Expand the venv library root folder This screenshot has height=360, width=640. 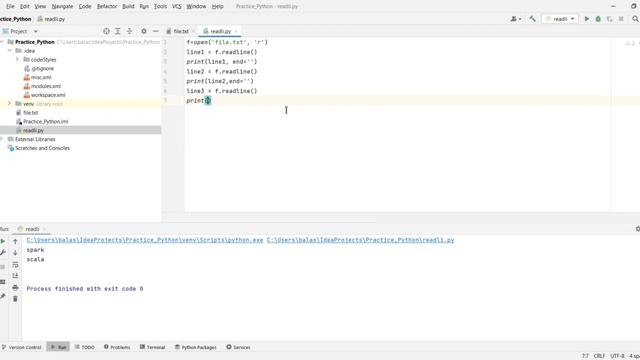point(9,104)
